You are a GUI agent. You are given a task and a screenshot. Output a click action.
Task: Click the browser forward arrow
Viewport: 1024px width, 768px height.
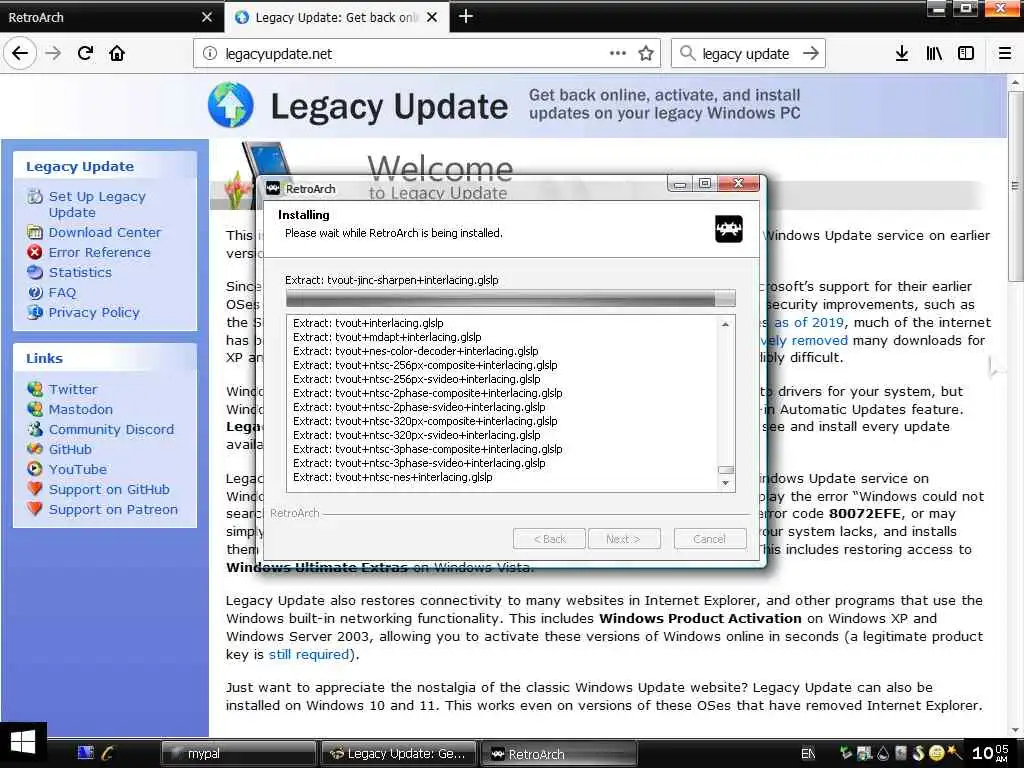click(53, 54)
